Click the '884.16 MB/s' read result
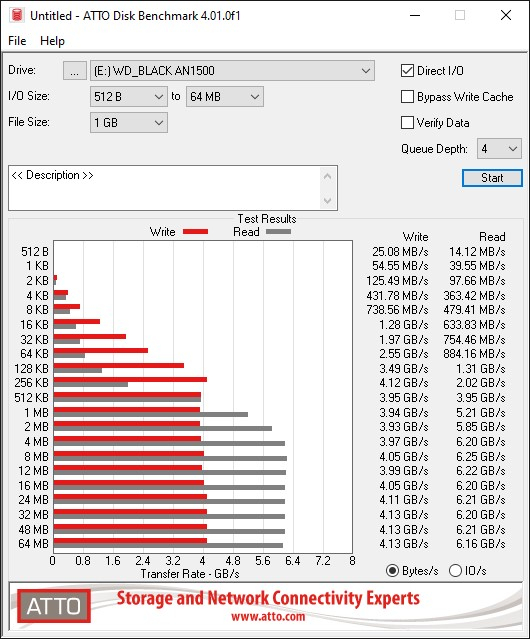This screenshot has height=639, width=530. tap(474, 353)
